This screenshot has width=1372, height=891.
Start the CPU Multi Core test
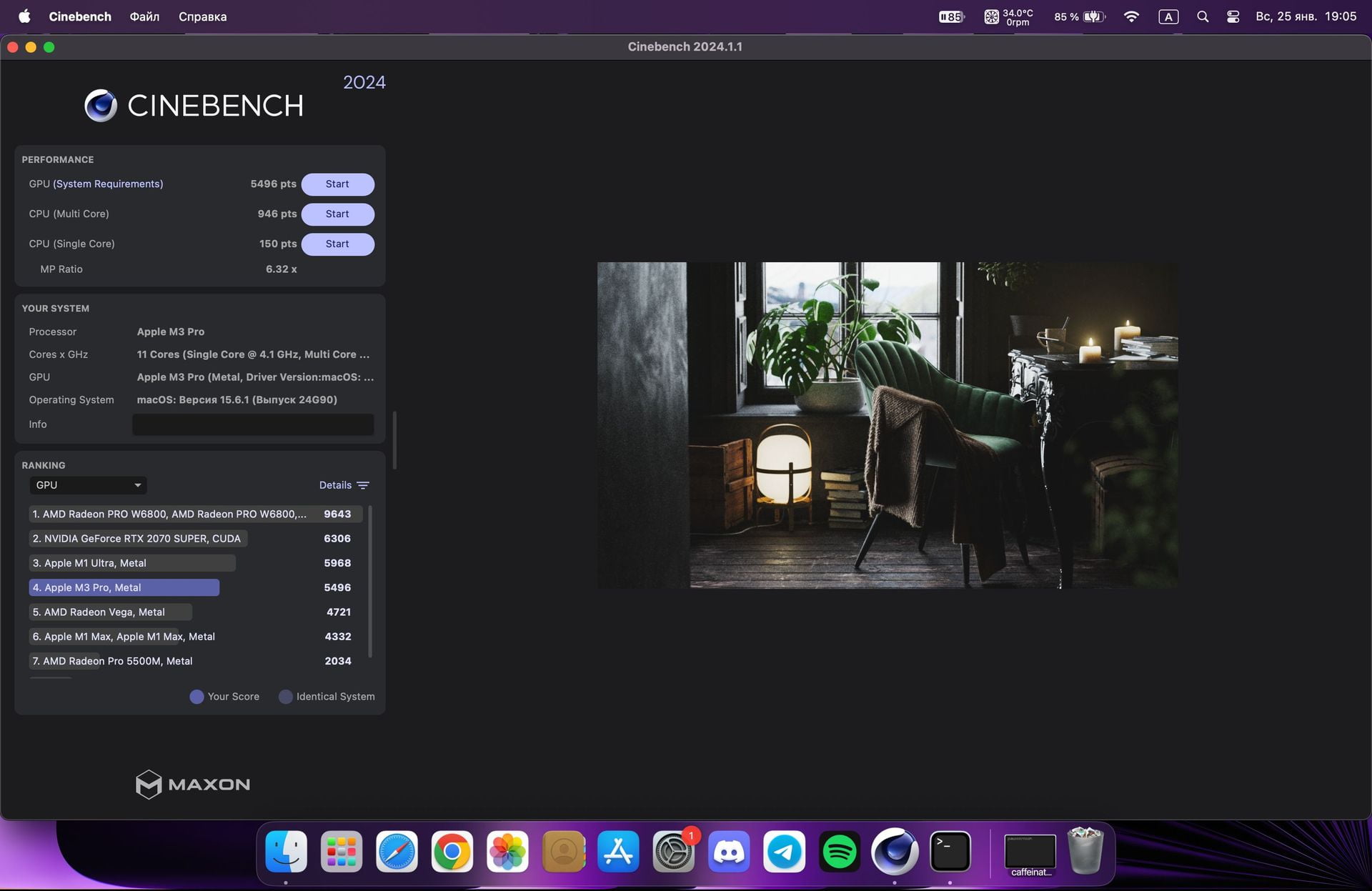coord(337,214)
